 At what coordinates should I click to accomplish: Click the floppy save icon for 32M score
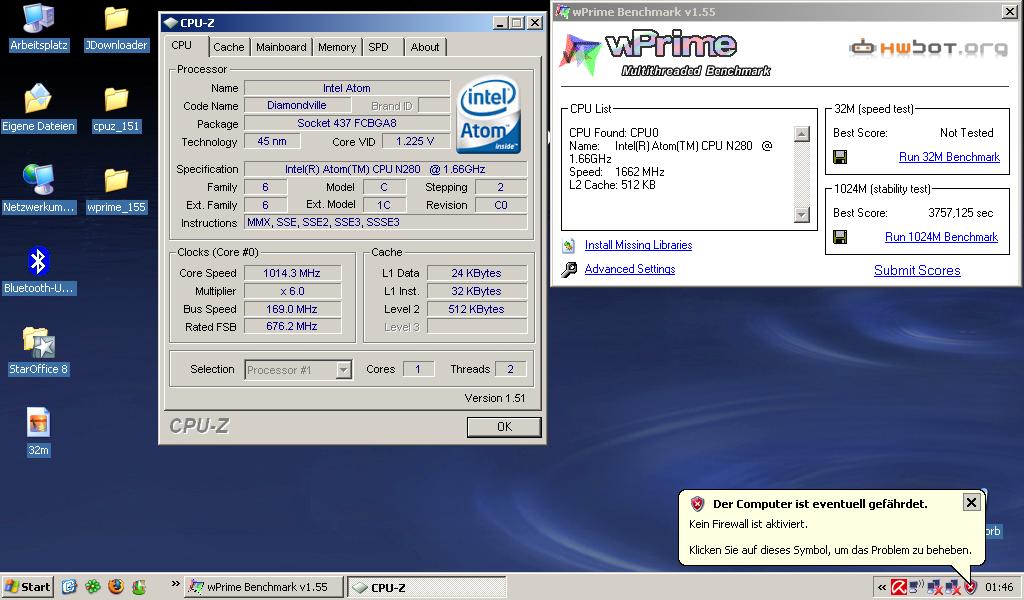point(840,157)
